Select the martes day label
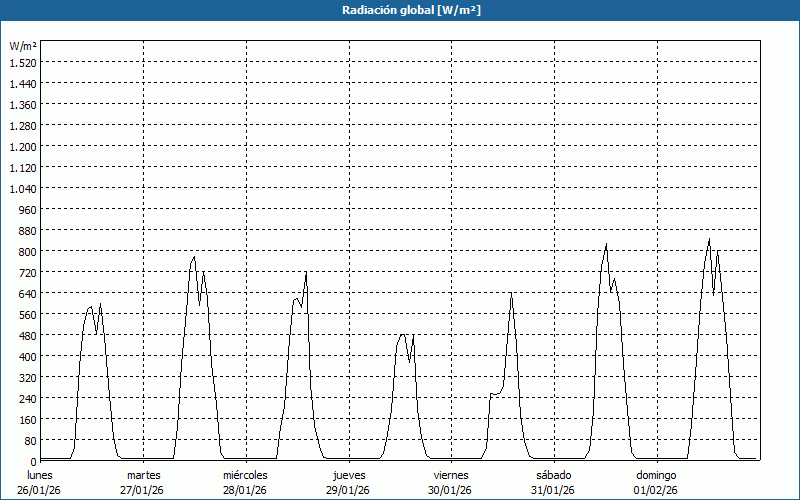The height and width of the screenshot is (500, 800). (x=144, y=475)
